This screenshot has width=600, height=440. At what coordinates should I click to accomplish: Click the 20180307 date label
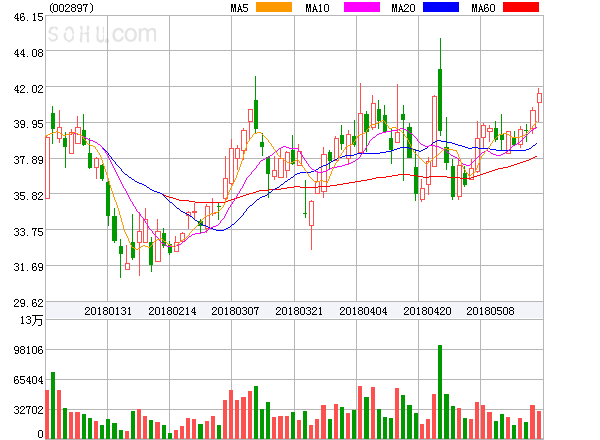click(235, 311)
